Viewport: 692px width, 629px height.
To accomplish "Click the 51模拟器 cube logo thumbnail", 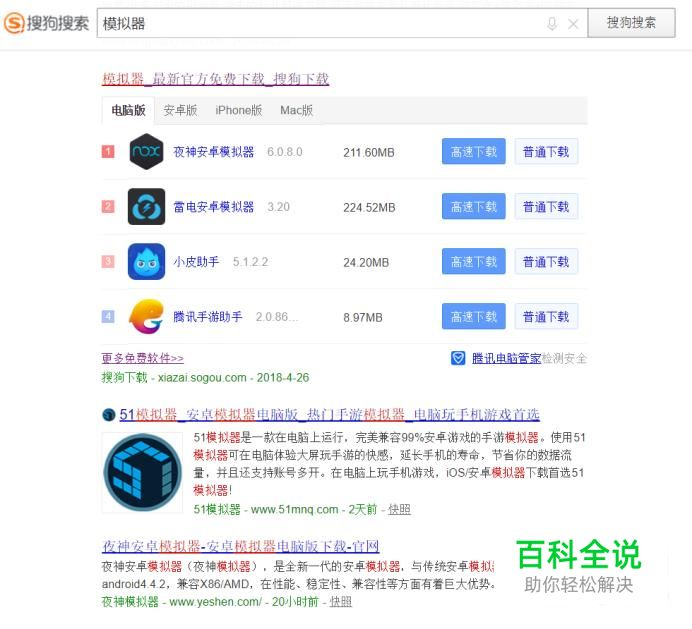I will click(x=142, y=473).
